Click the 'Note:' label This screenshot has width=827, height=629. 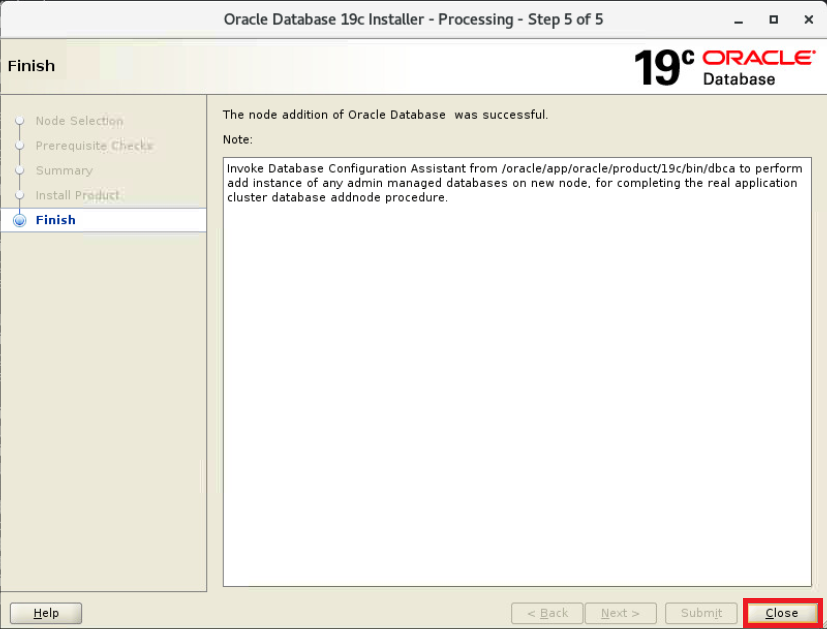coord(237,139)
